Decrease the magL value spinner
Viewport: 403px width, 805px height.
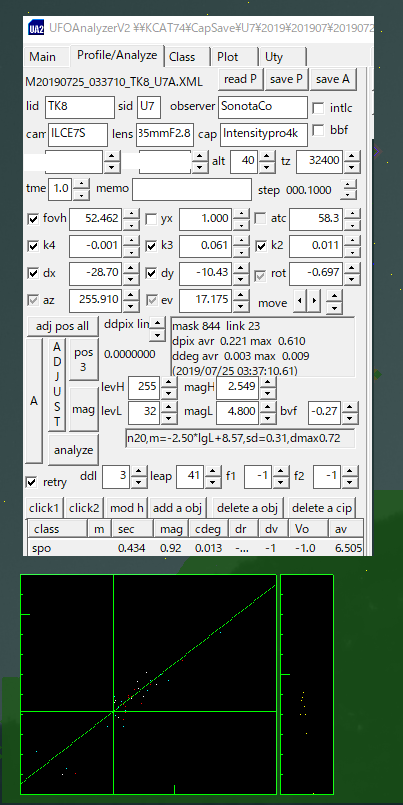tap(267, 418)
